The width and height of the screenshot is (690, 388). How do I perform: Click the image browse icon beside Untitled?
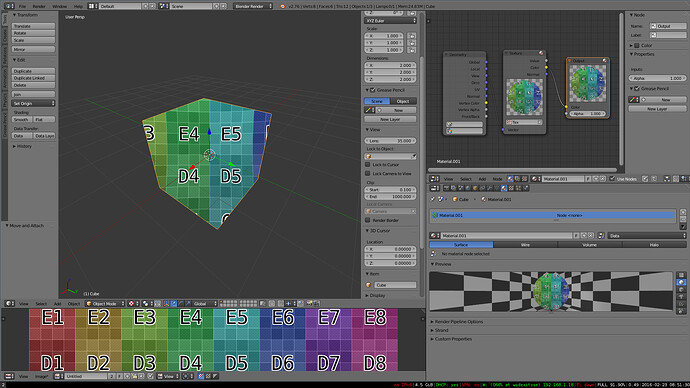pyautogui.click(x=59, y=376)
